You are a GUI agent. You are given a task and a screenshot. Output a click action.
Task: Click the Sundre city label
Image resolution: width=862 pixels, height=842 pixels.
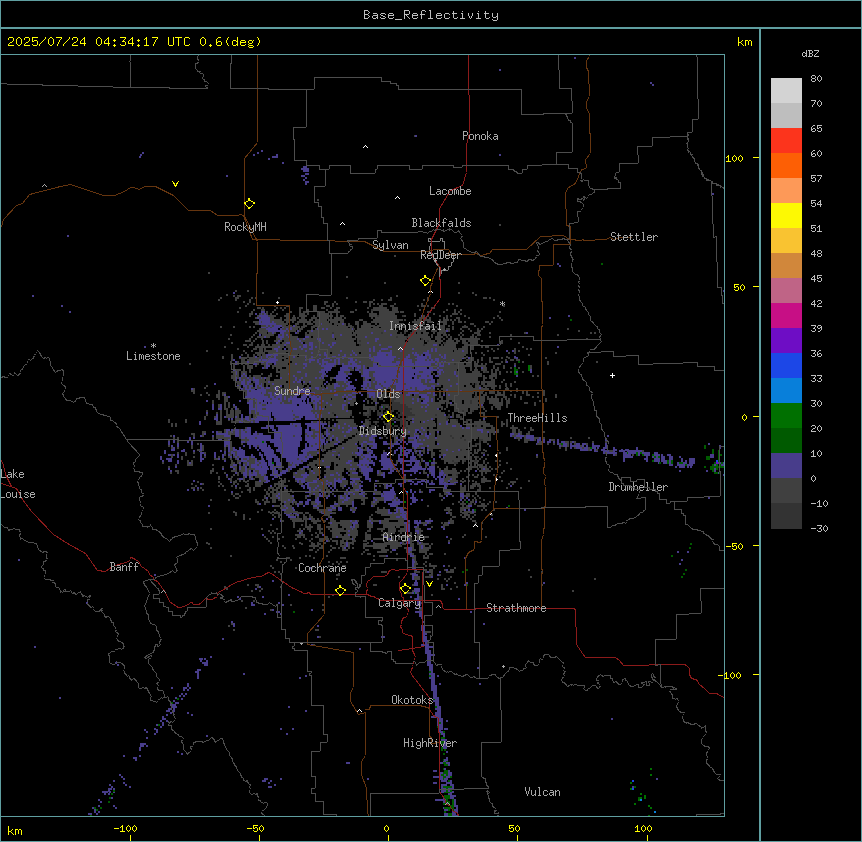(x=292, y=391)
